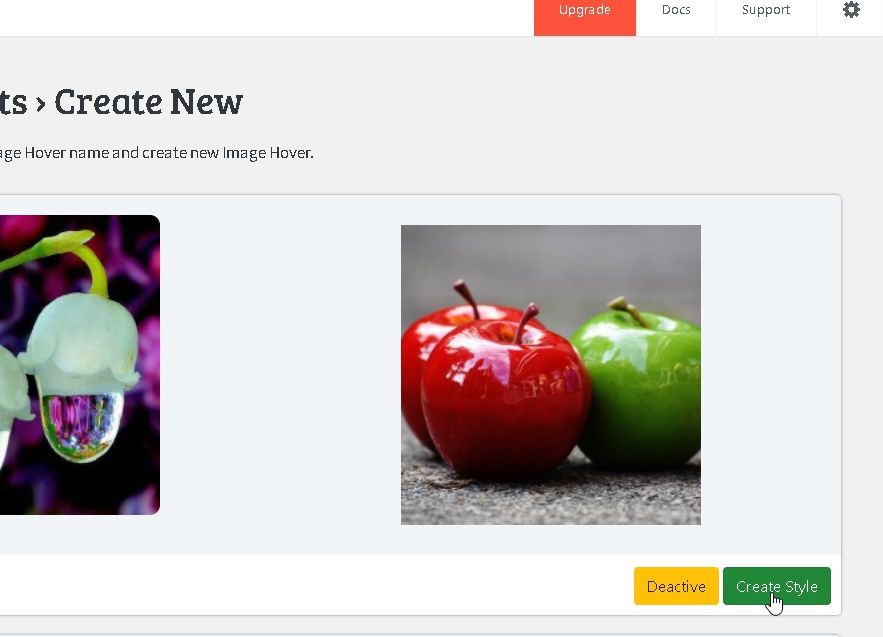Click the water droplet under the flower
The image size is (883, 637).
(x=83, y=425)
